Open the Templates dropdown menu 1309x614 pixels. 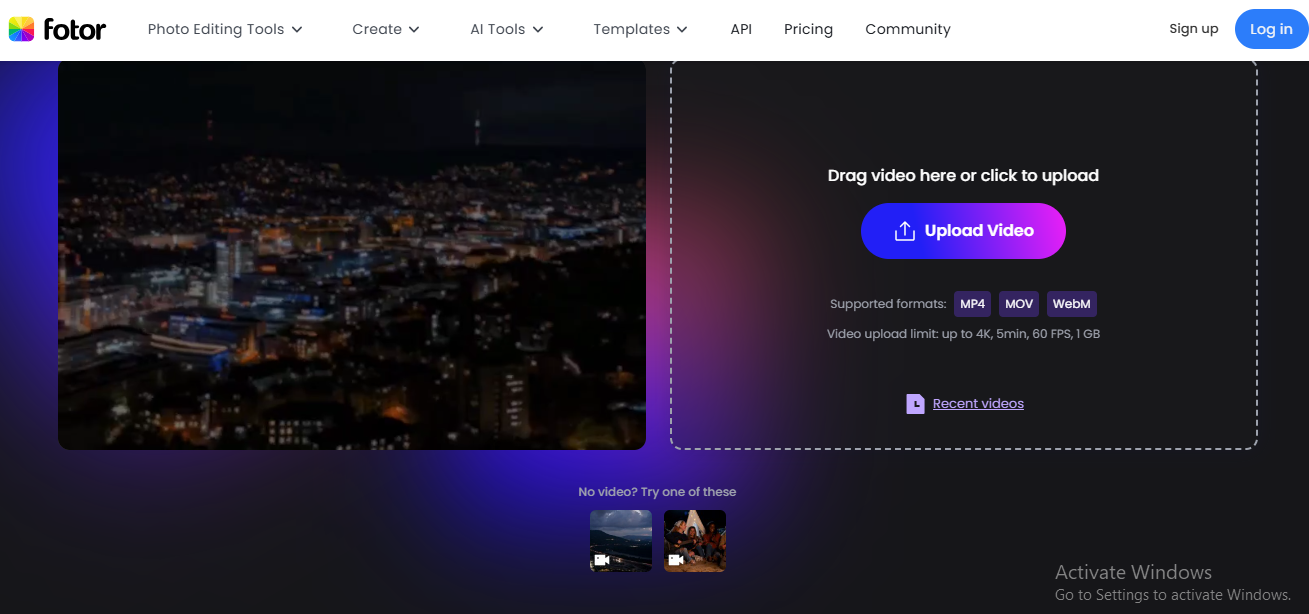point(640,30)
